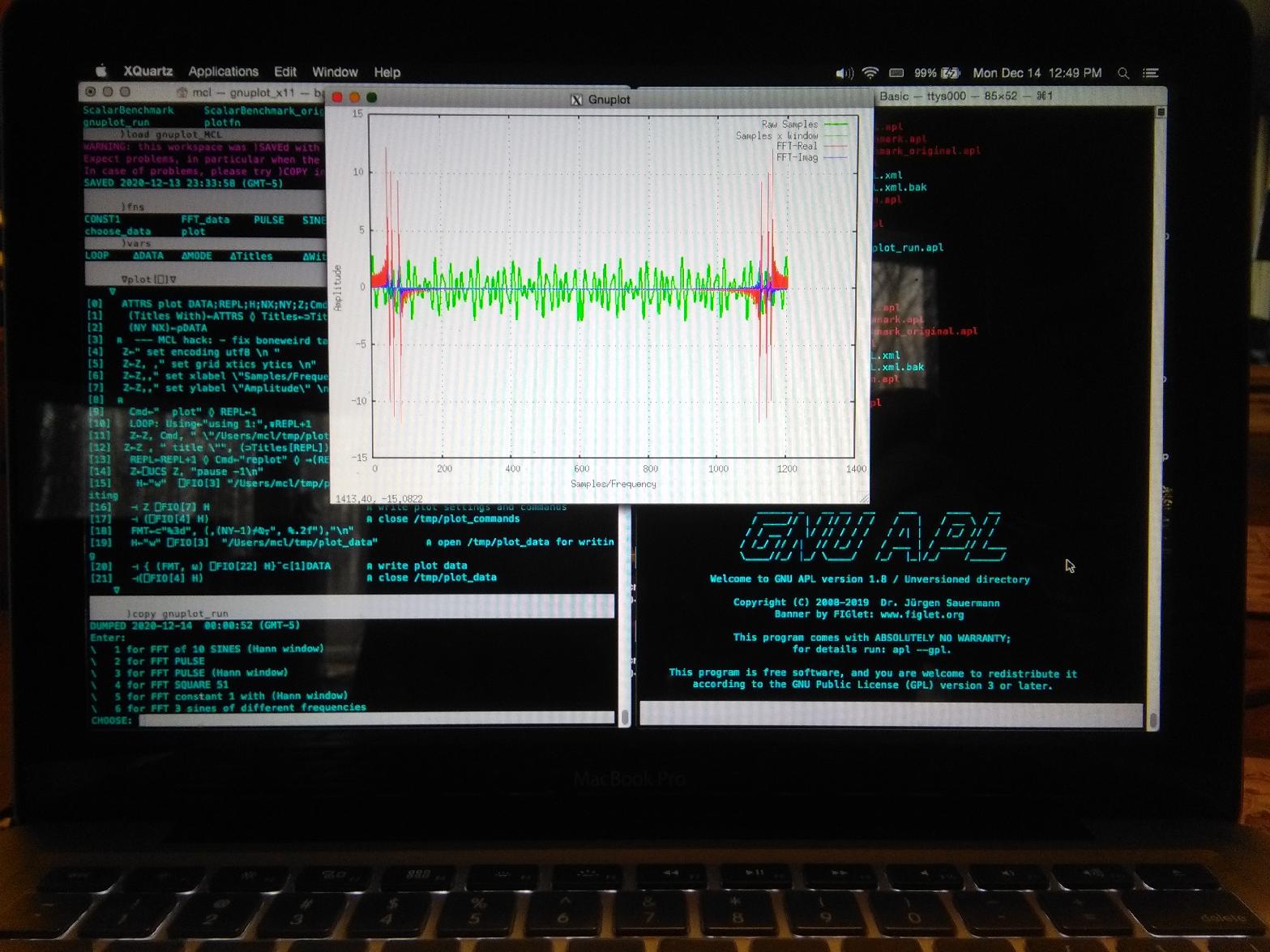The width and height of the screenshot is (1270, 952).
Task: Click the display mirroring icon in menu bar
Action: (x=896, y=73)
